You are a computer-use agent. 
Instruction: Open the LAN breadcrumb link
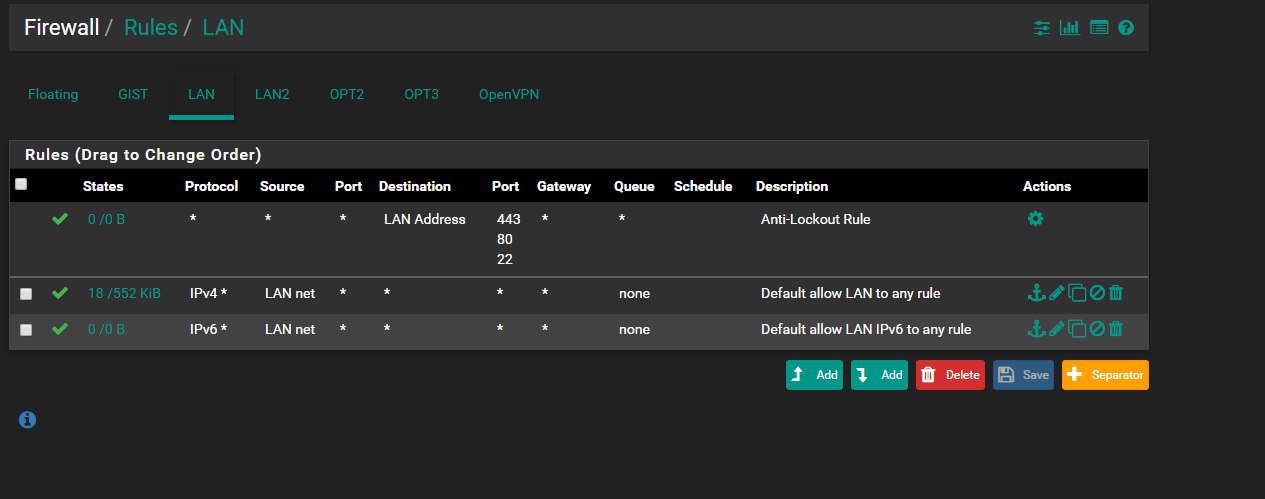[x=223, y=27]
